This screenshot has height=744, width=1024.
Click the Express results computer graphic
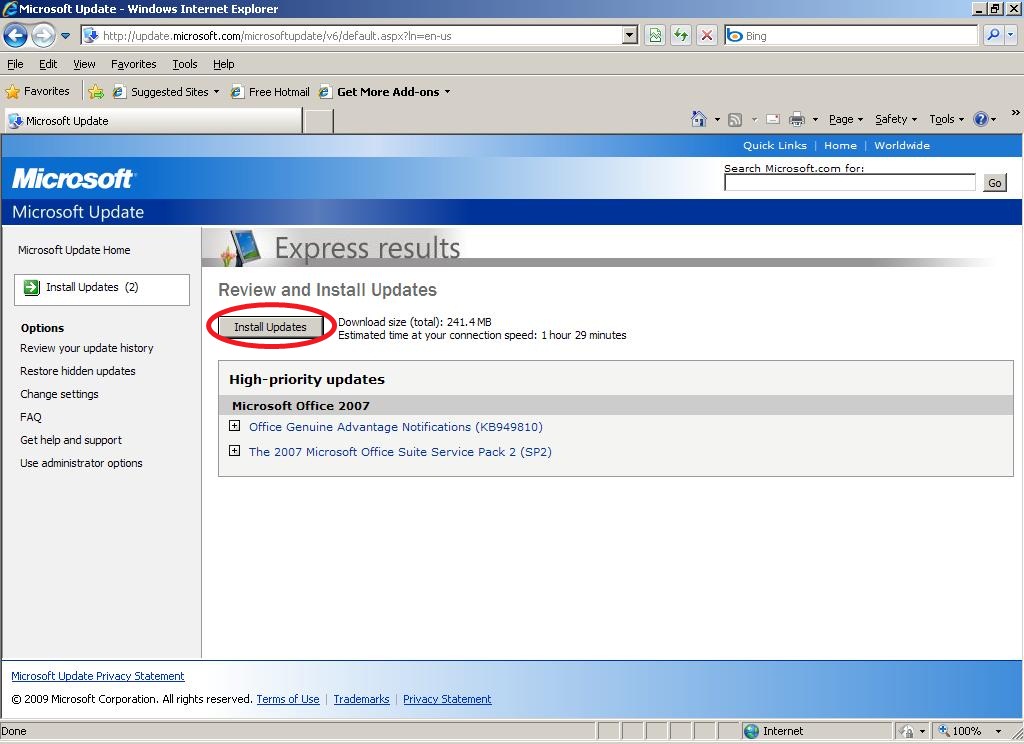click(x=241, y=248)
